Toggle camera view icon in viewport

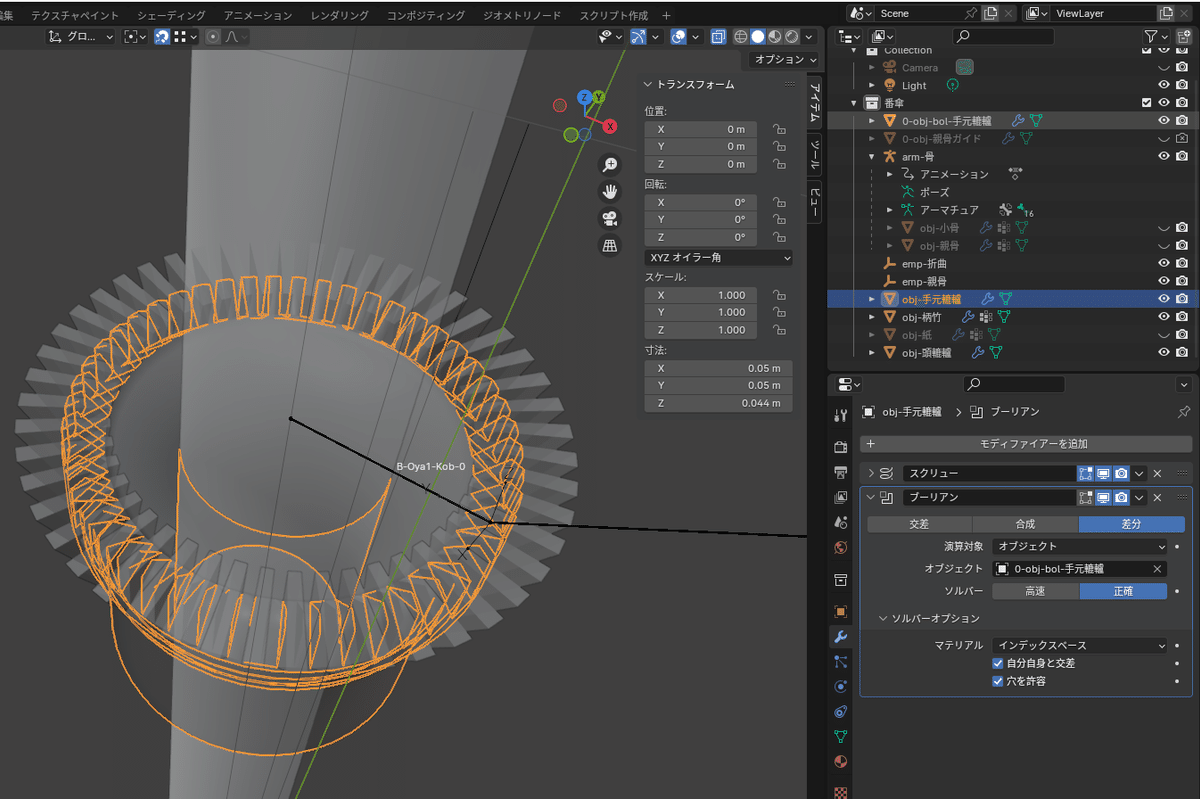tap(610, 218)
